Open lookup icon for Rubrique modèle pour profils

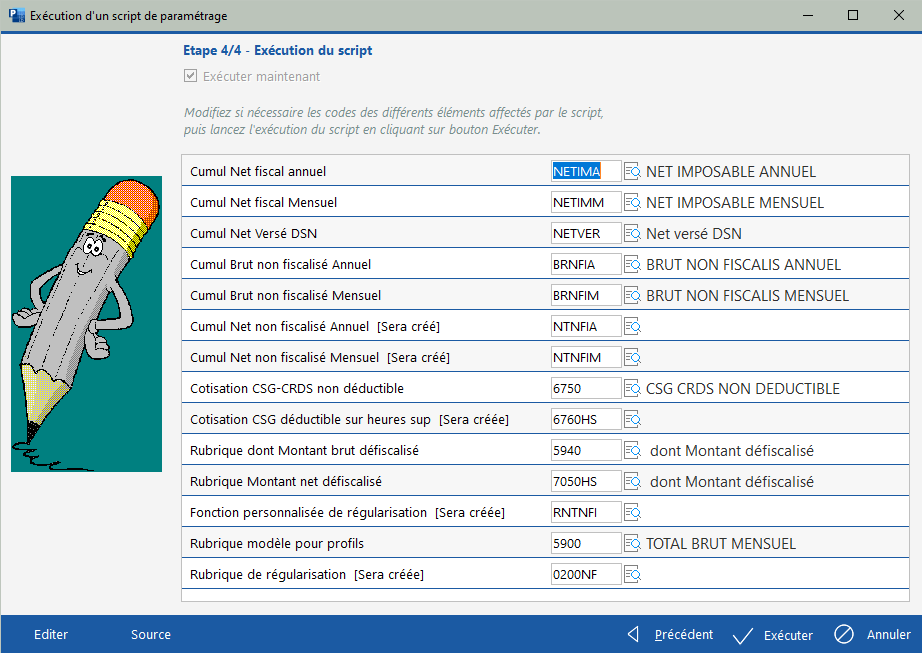632,544
